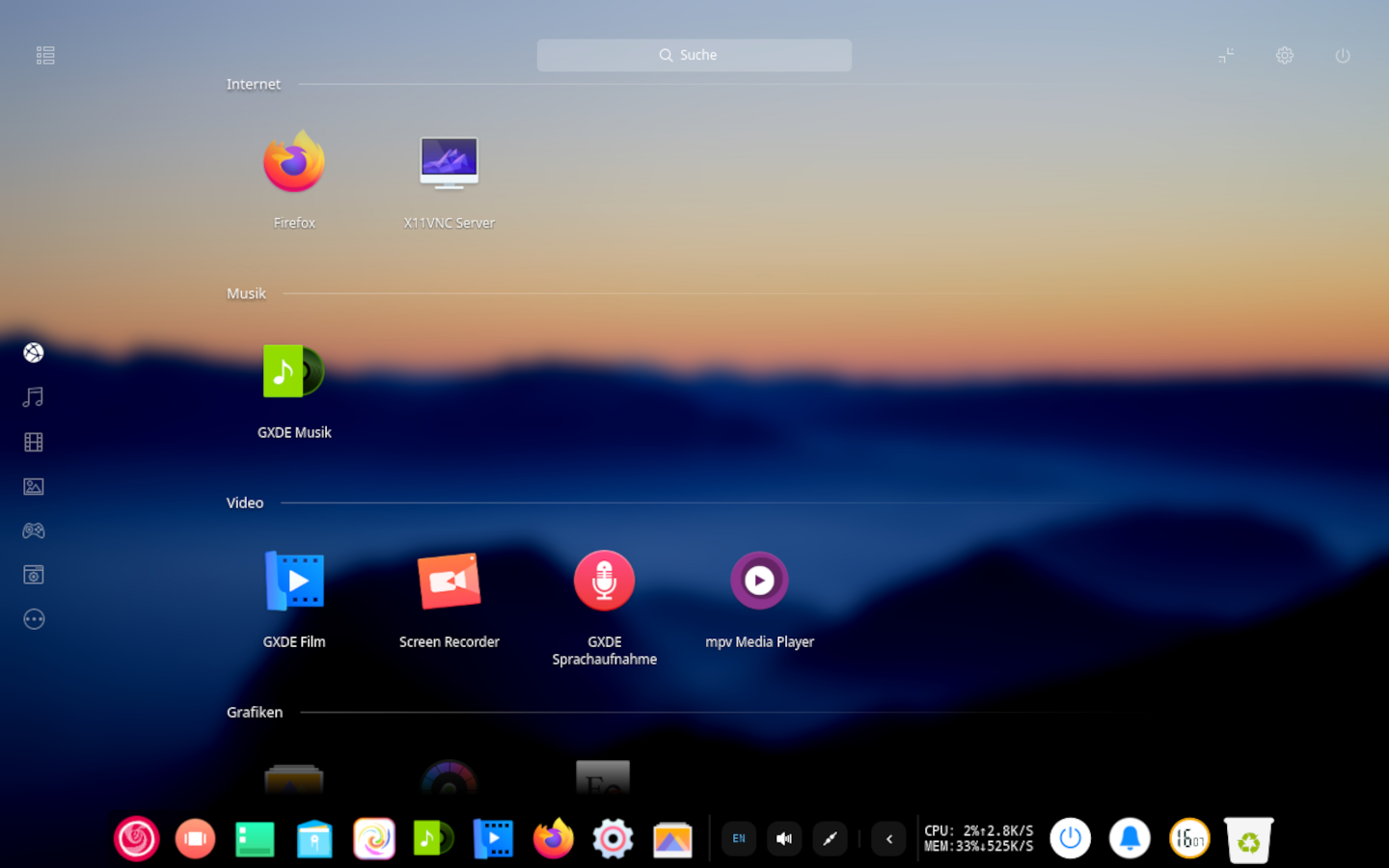The height and width of the screenshot is (868, 1389).
Task: Toggle launcher category list view icon
Action: pos(45,56)
